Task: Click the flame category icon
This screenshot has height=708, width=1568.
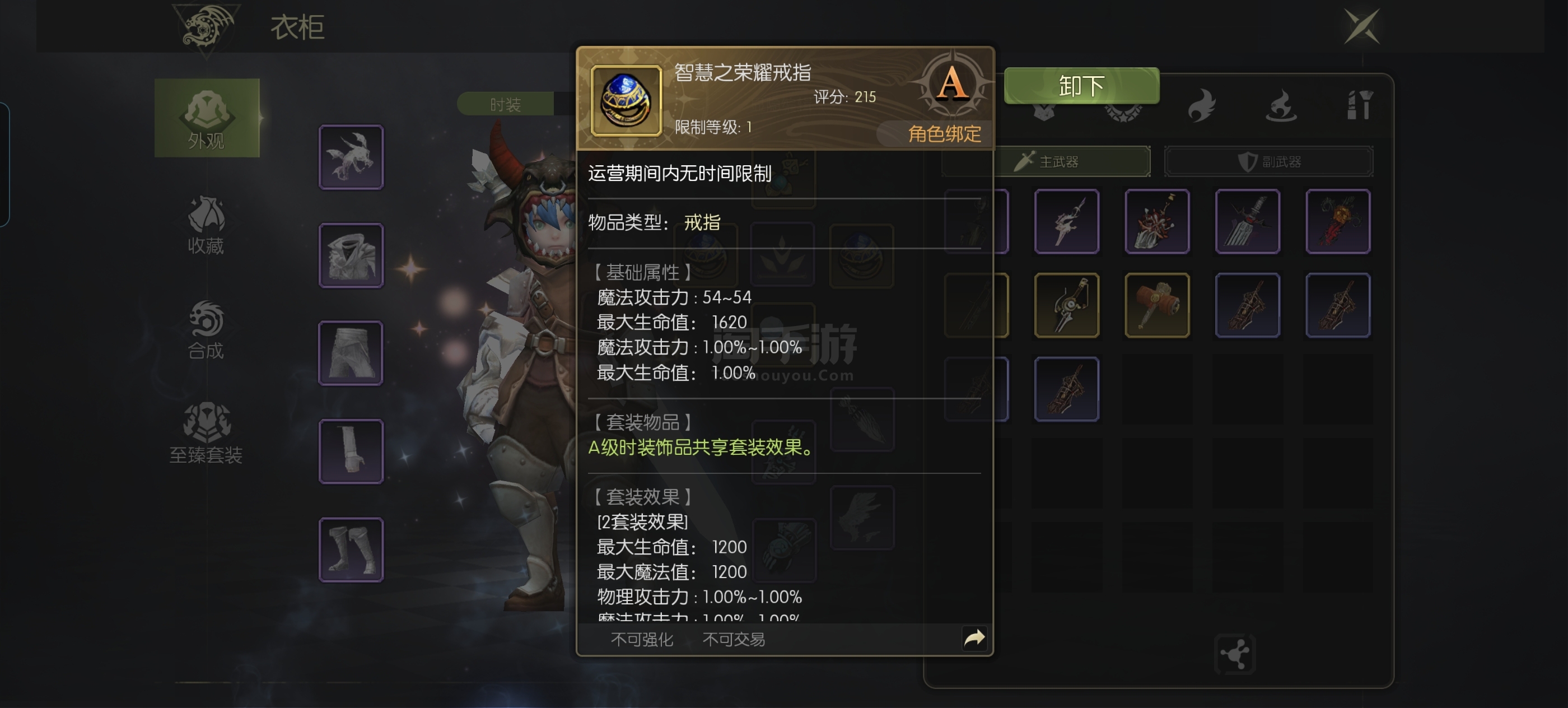Action: point(1202,105)
